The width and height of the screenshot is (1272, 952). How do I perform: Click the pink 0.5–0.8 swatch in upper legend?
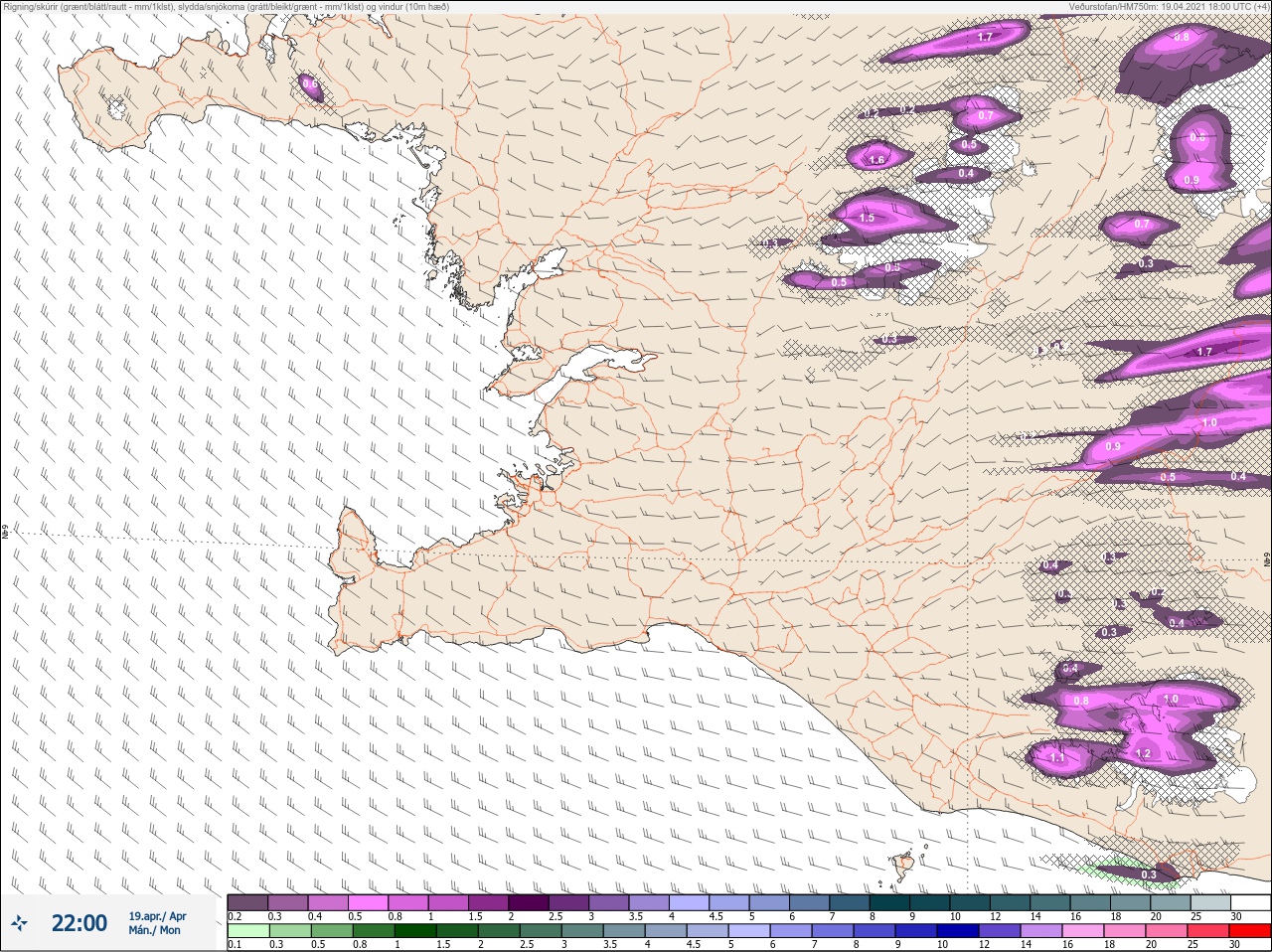369,902
